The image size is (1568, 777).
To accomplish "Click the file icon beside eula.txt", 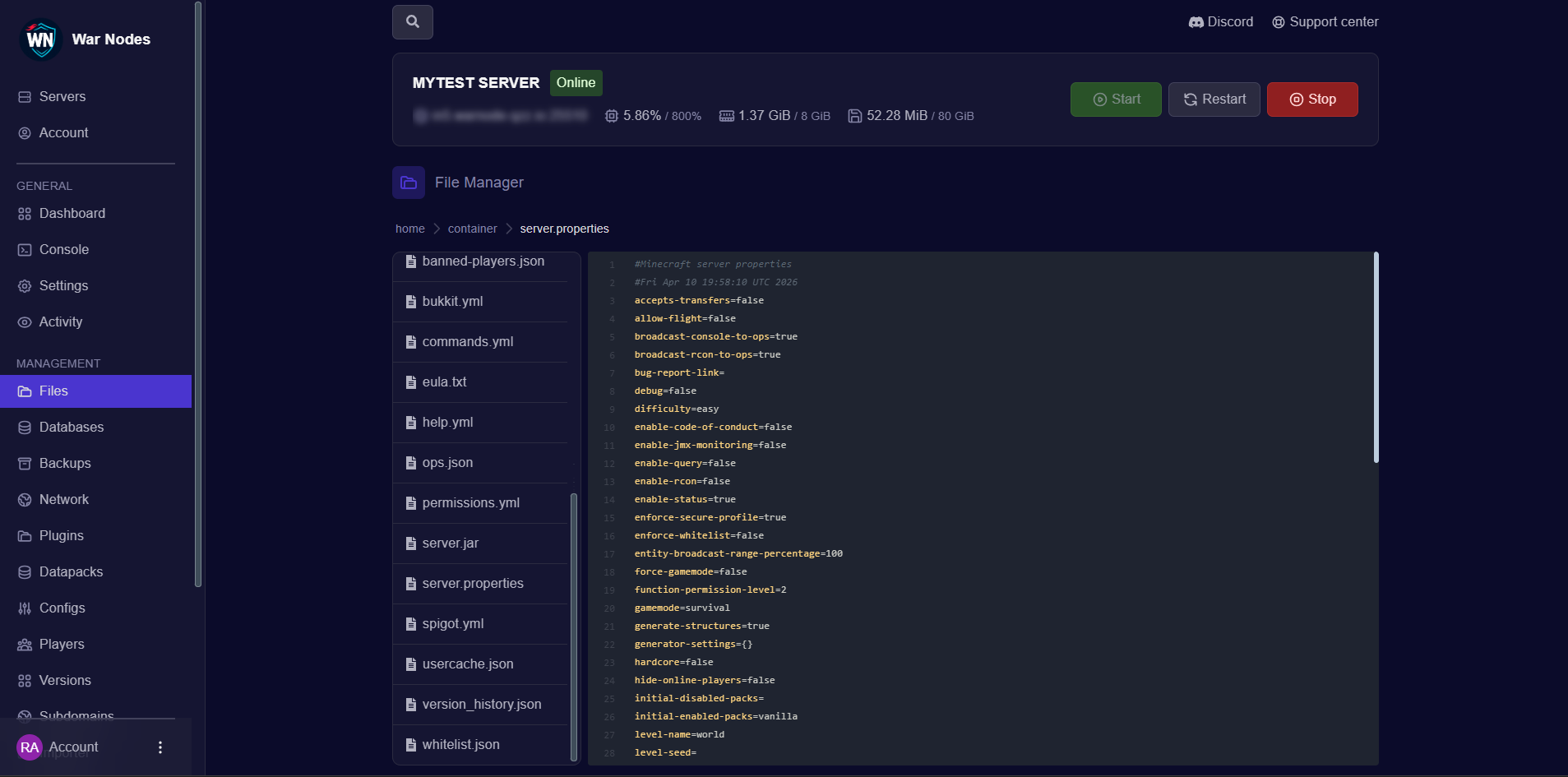I will pos(411,382).
